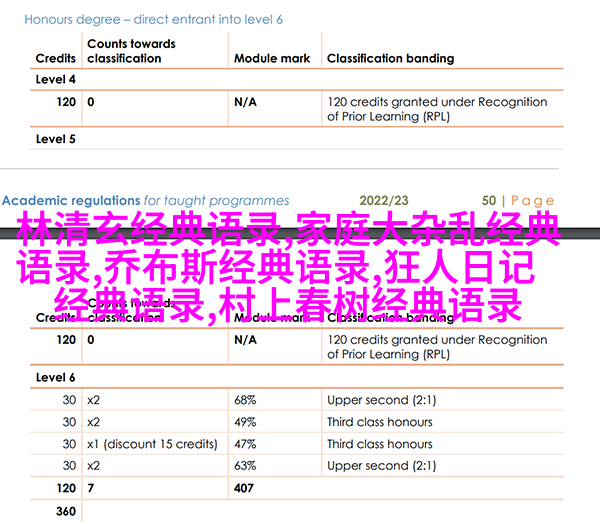Select the 'N/A' cell just above Level 6
Viewport: 600px width, 524px height.
pos(245,340)
